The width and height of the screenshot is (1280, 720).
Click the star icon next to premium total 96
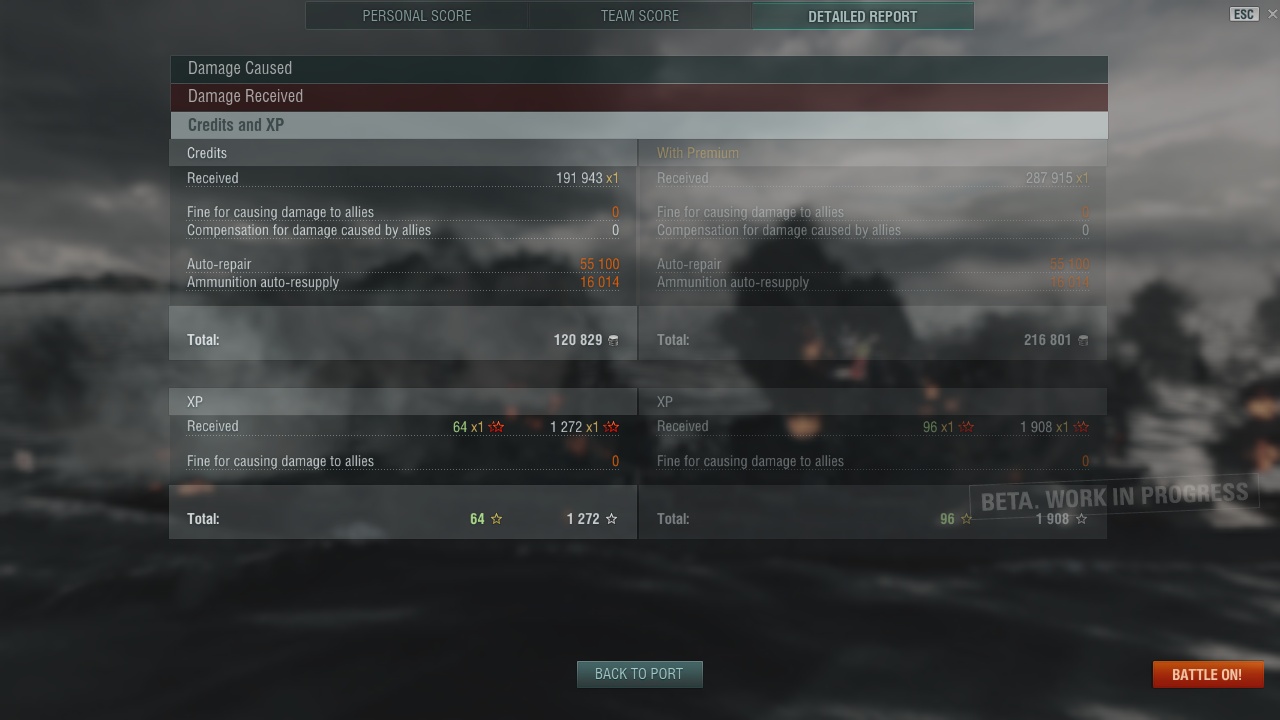click(966, 519)
